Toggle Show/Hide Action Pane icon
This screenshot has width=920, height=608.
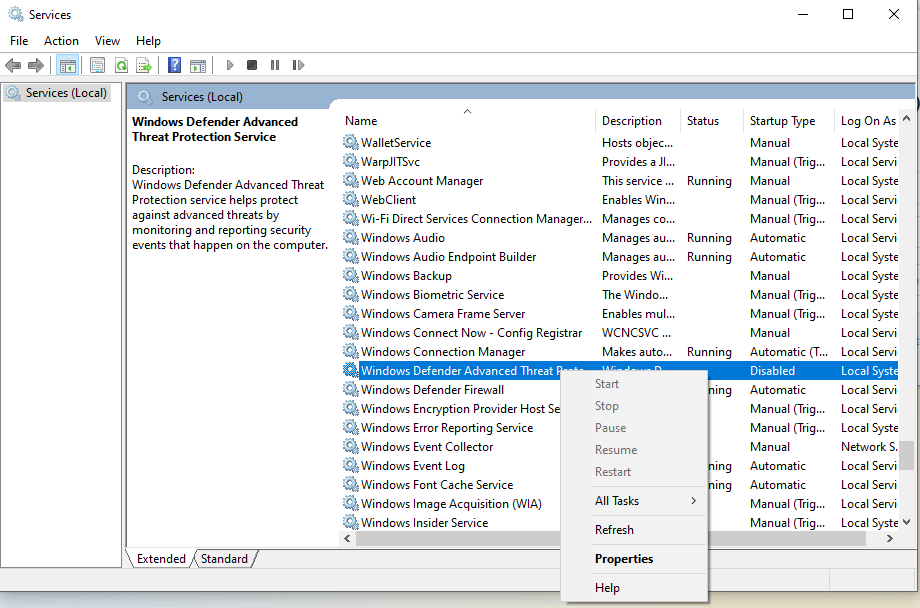click(198, 65)
